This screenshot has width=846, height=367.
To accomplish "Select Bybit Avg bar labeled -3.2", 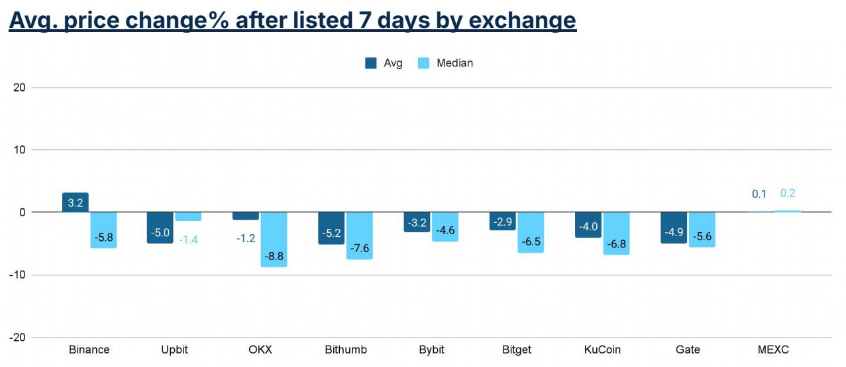I will coord(417,222).
